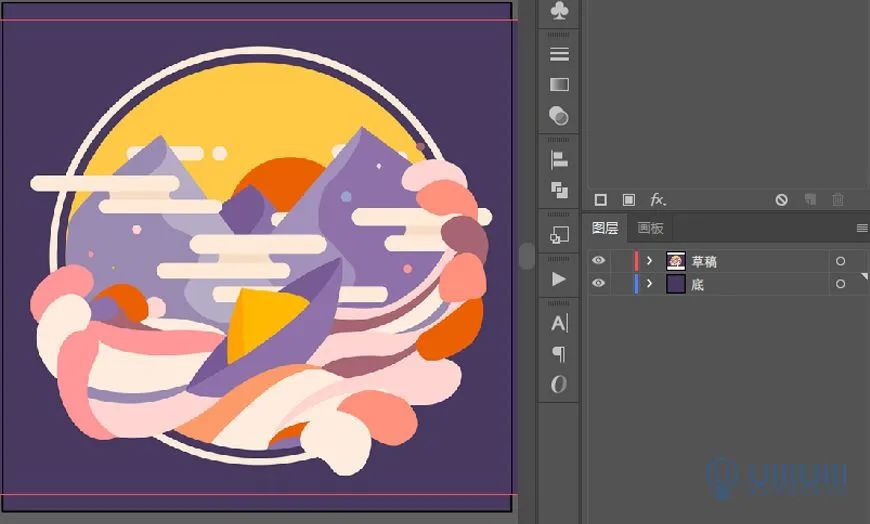870x524 pixels.
Task: Open the Align panel icon
Action: coord(559,159)
